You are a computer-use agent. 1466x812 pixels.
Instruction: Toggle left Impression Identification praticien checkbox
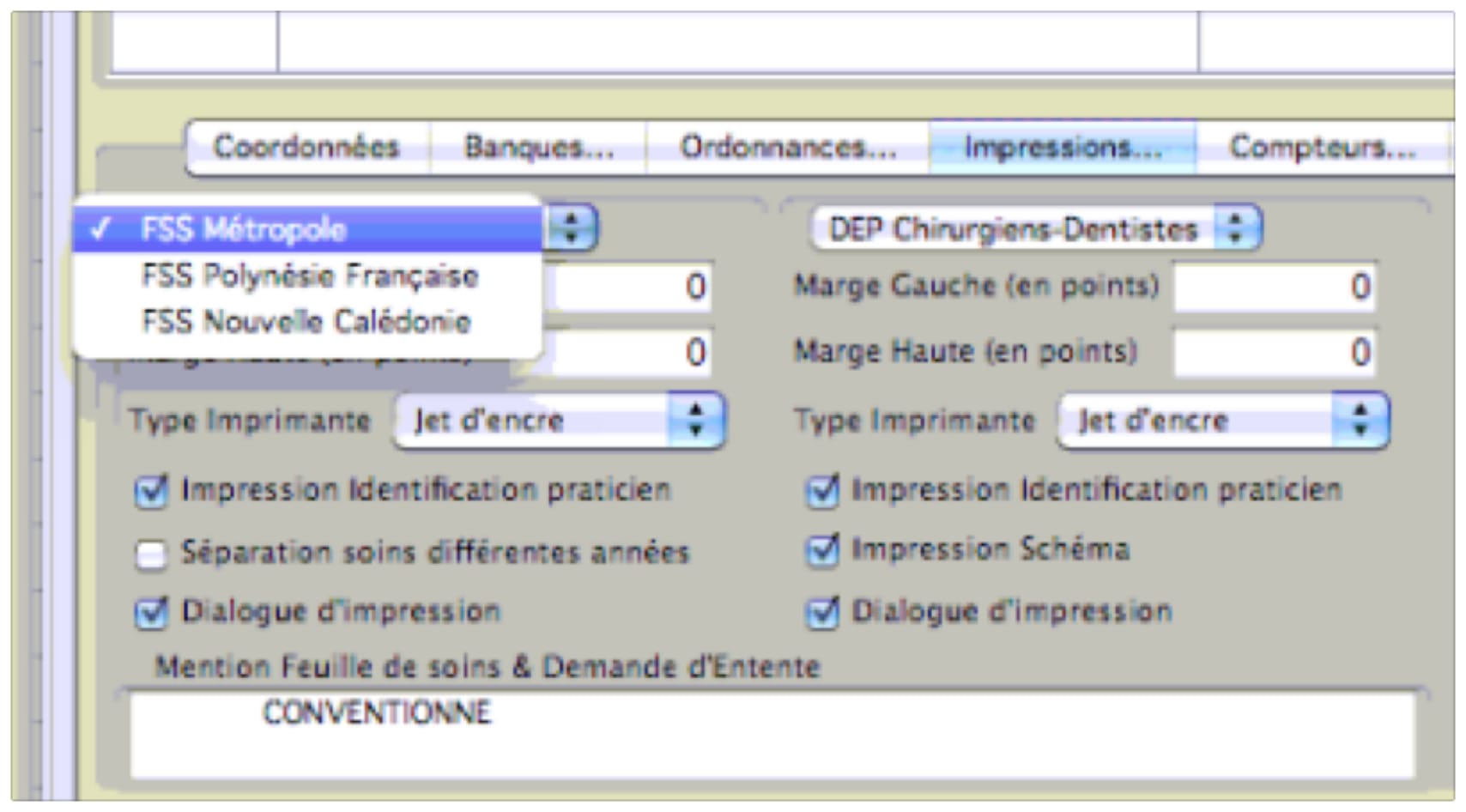(x=151, y=492)
